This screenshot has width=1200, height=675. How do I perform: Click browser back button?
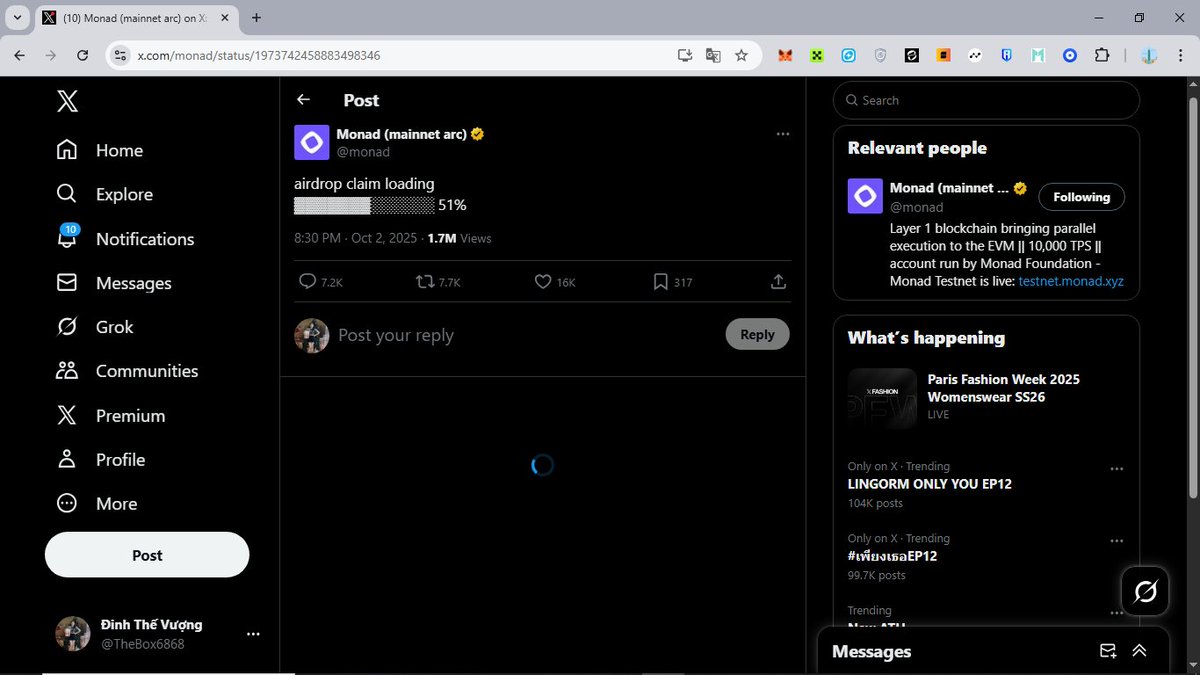pos(19,55)
